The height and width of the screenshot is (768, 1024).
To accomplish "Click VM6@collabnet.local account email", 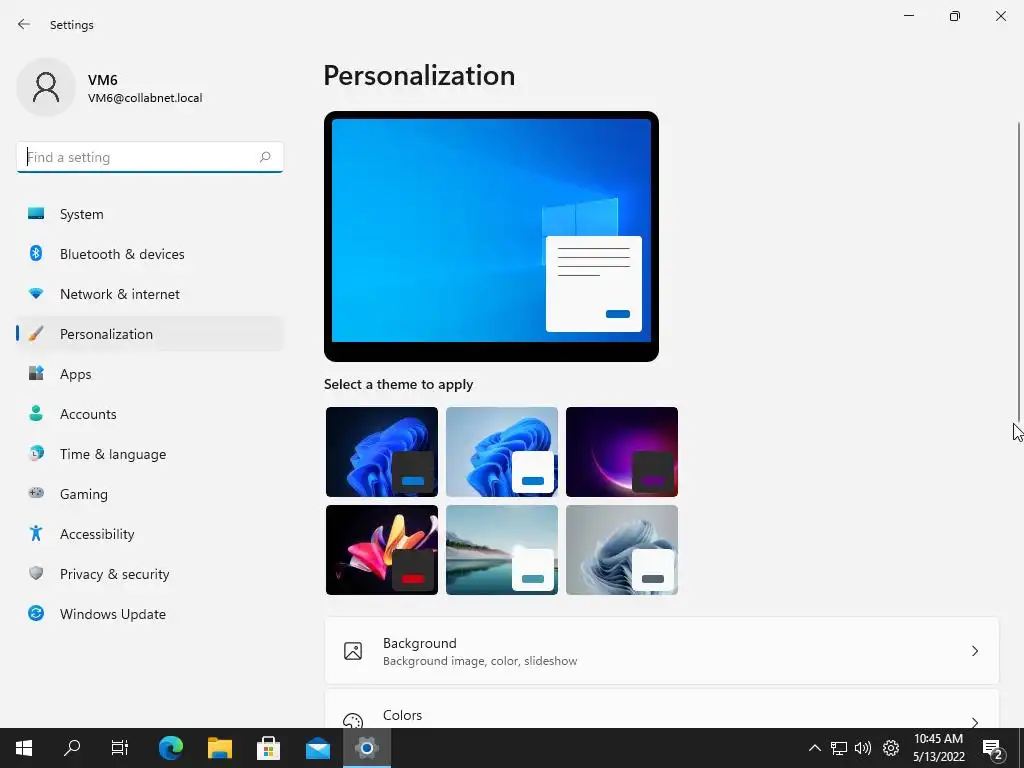I will click(145, 98).
